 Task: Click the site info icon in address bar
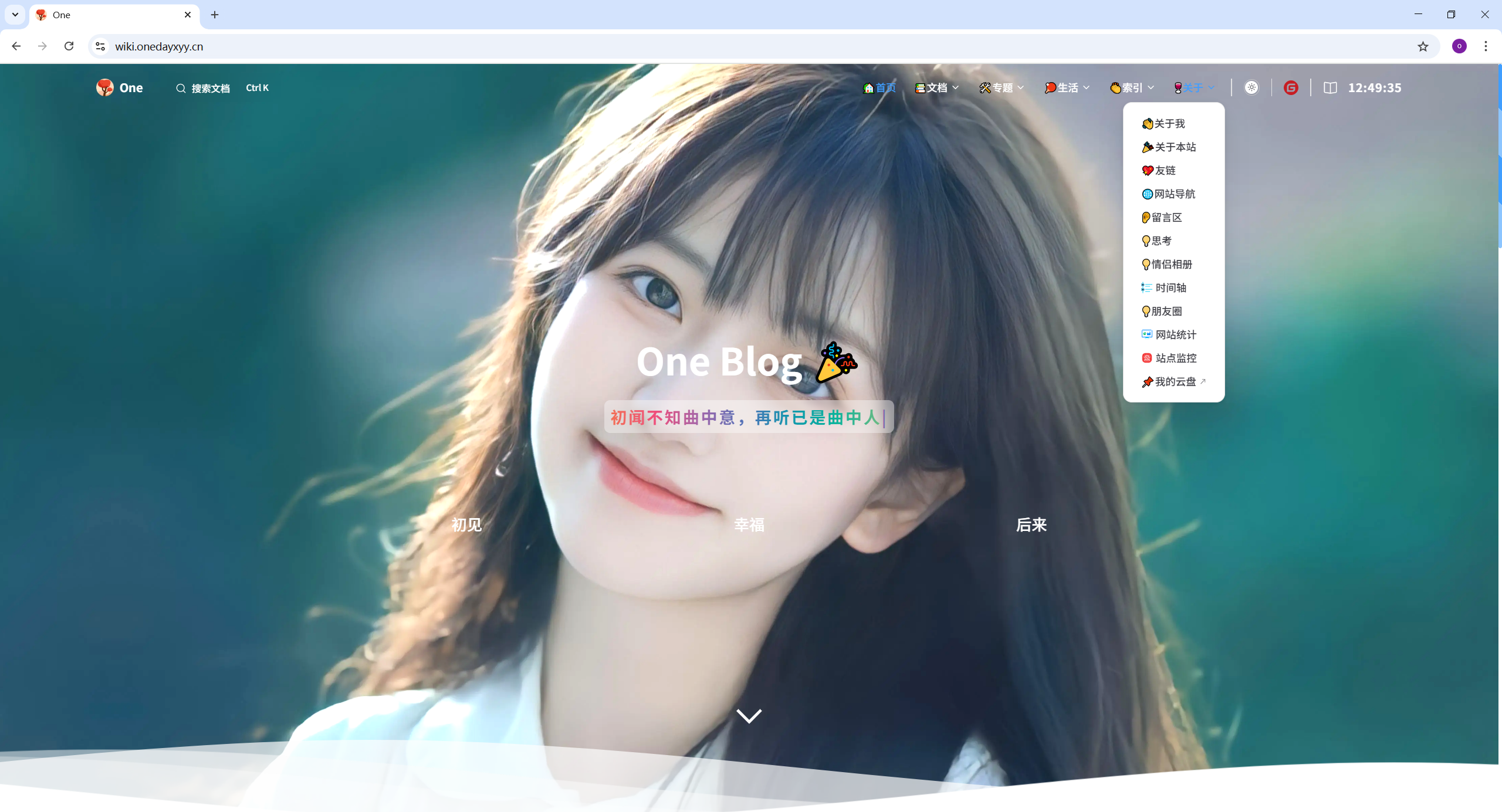(100, 46)
